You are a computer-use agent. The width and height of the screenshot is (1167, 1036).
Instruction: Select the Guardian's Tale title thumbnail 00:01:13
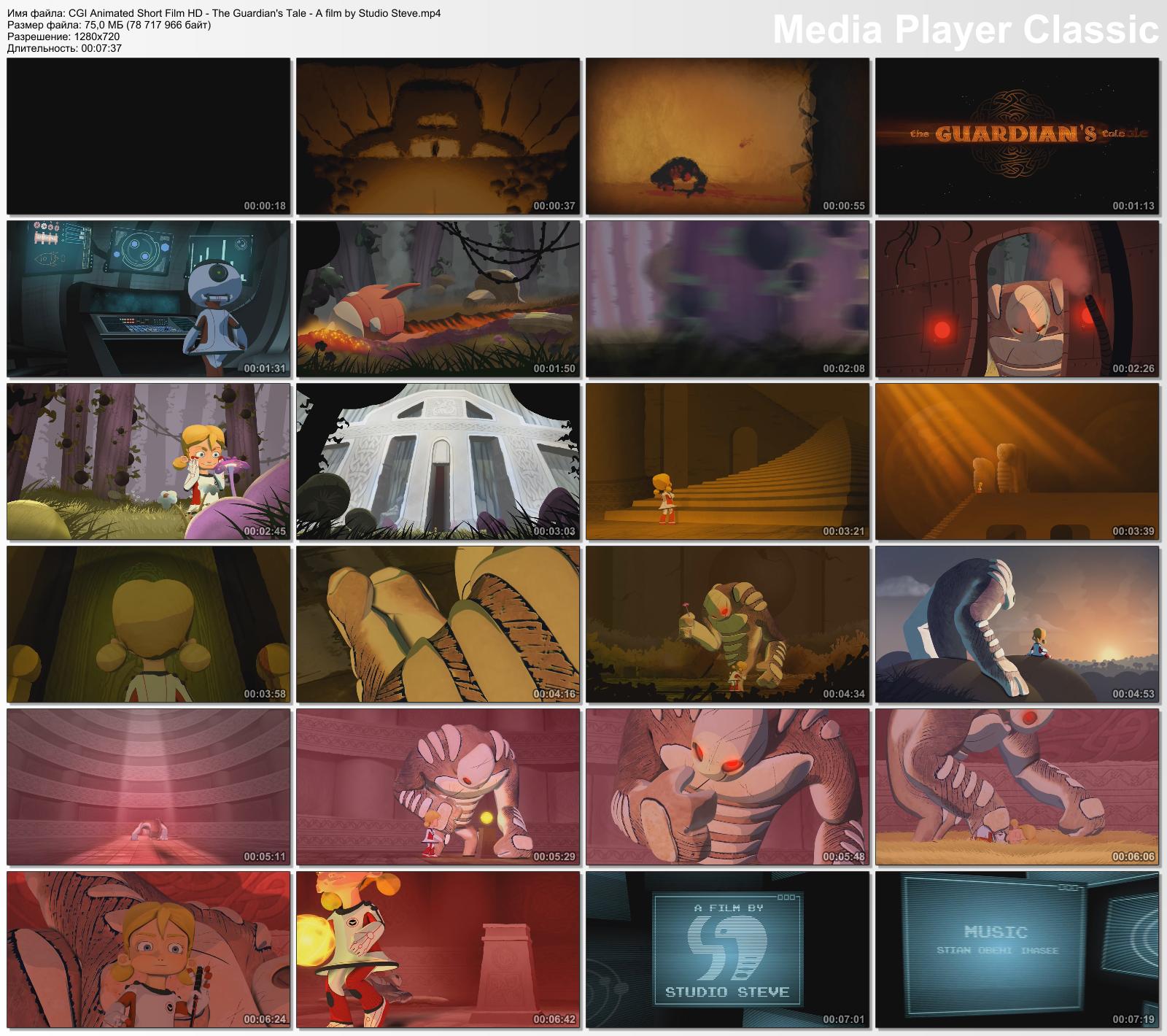pos(1017,136)
